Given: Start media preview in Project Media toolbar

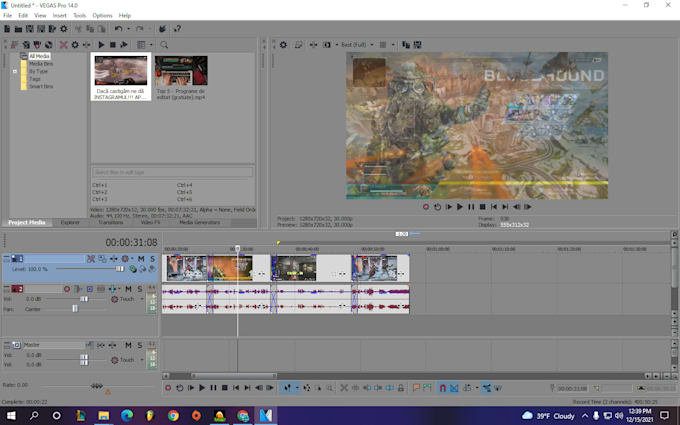Looking at the screenshot, I should point(101,45).
